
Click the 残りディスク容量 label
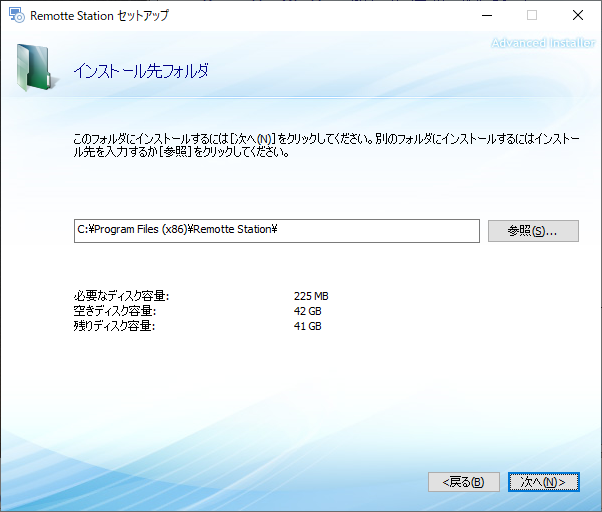pyautogui.click(x=114, y=326)
